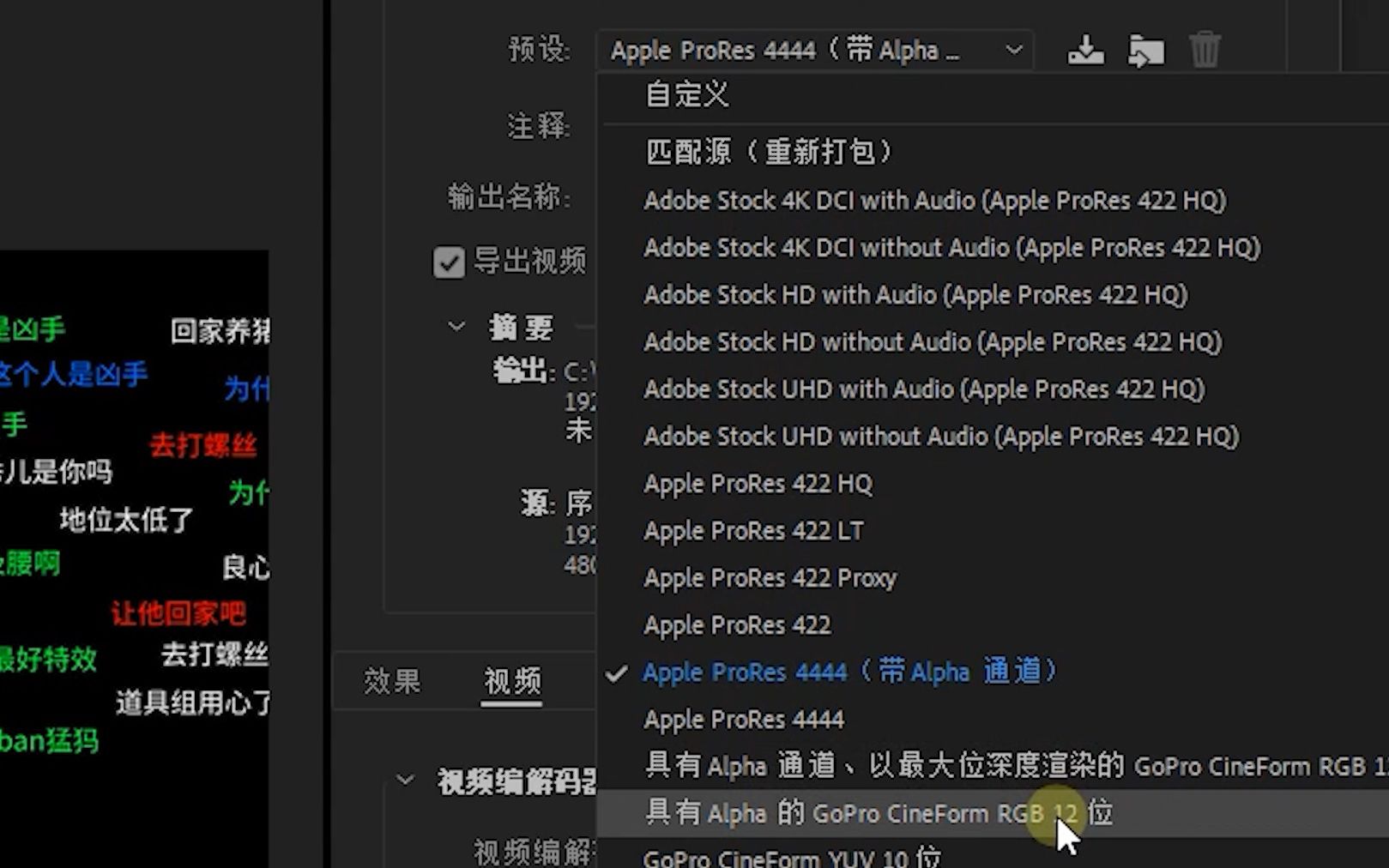Click the red 让他回家吧 text in preview
Image resolution: width=1389 pixels, height=868 pixels.
178,613
